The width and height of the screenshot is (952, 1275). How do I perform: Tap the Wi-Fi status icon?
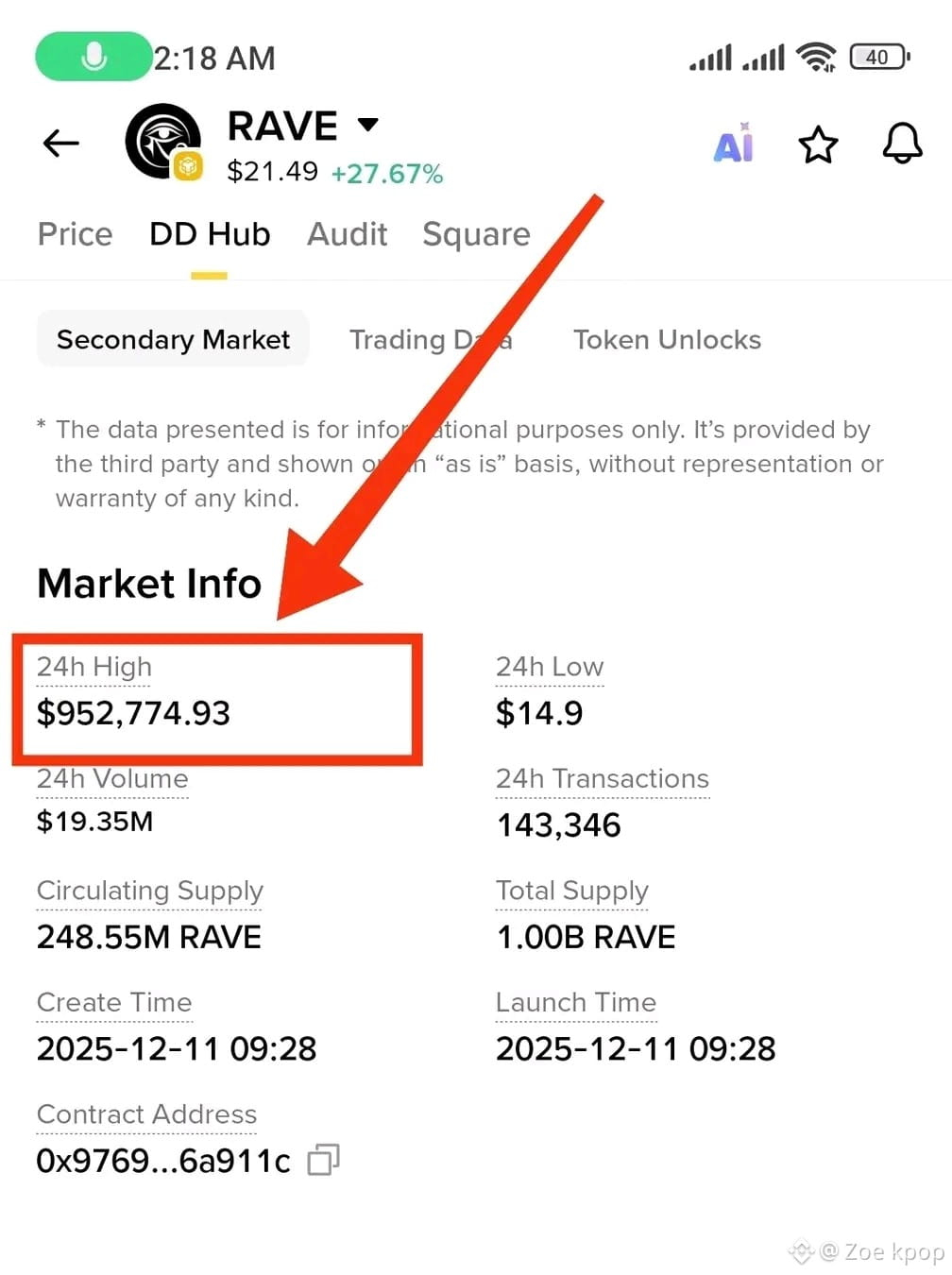point(816,58)
